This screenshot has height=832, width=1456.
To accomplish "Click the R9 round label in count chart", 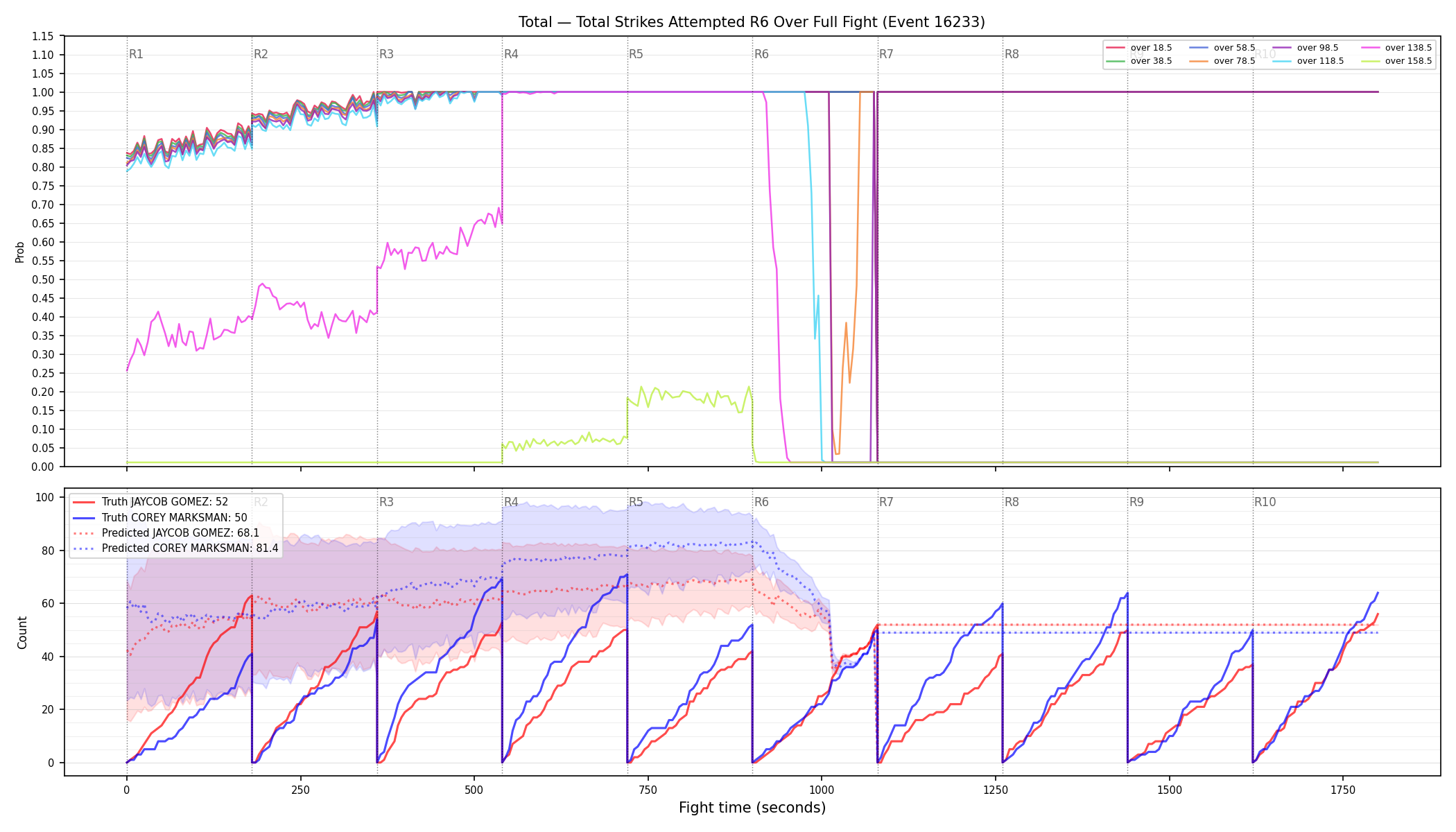I will tap(1136, 502).
